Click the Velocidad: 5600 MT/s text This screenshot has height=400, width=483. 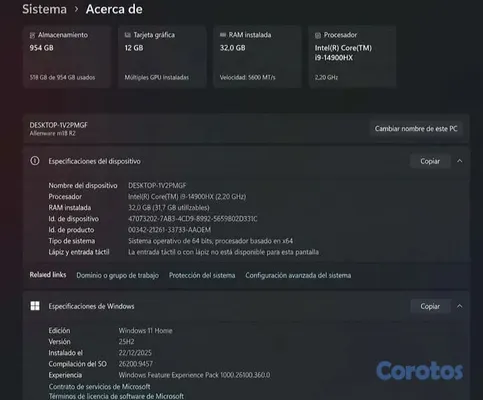[x=248, y=77]
